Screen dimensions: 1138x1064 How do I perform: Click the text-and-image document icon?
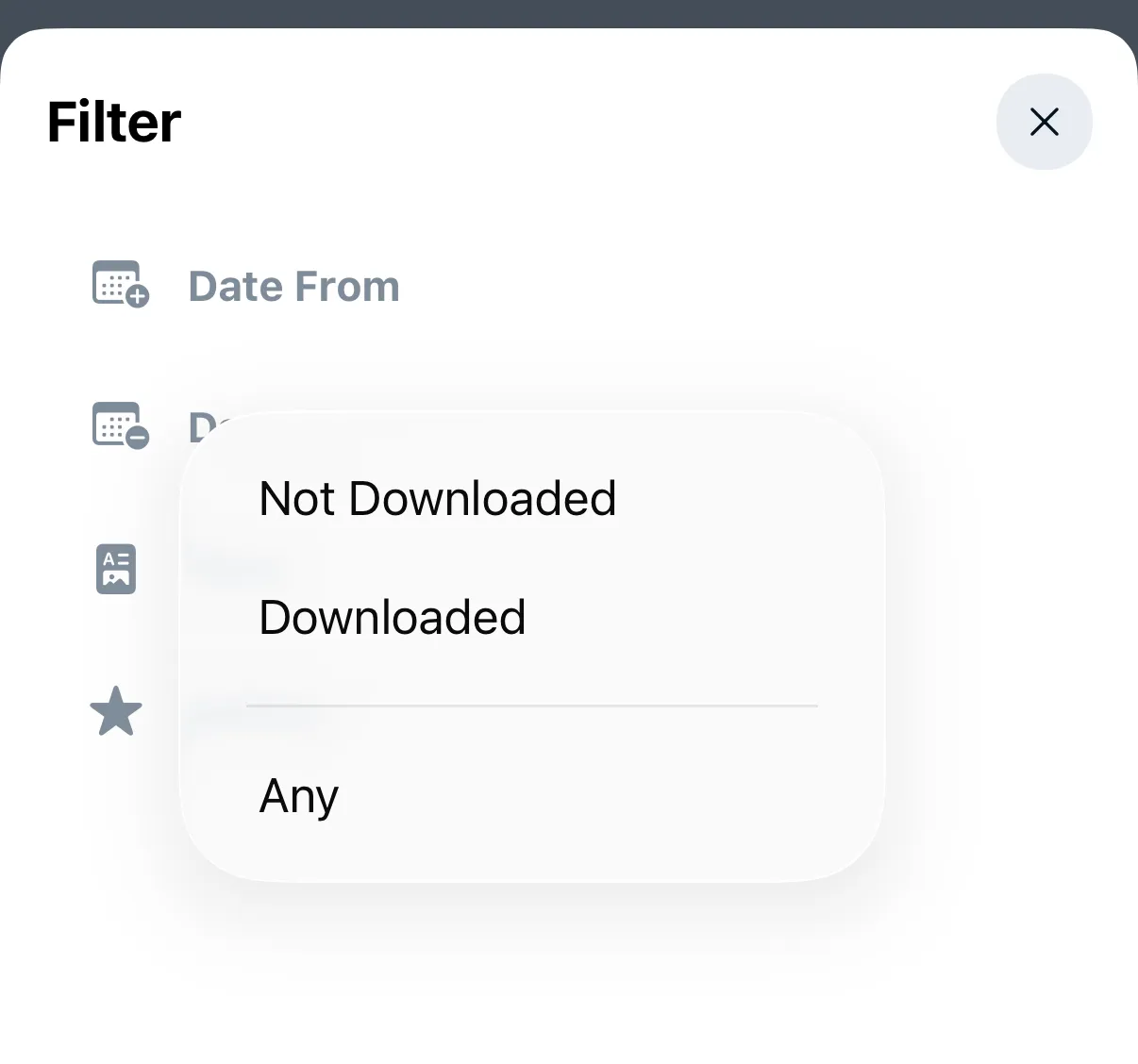(x=116, y=569)
